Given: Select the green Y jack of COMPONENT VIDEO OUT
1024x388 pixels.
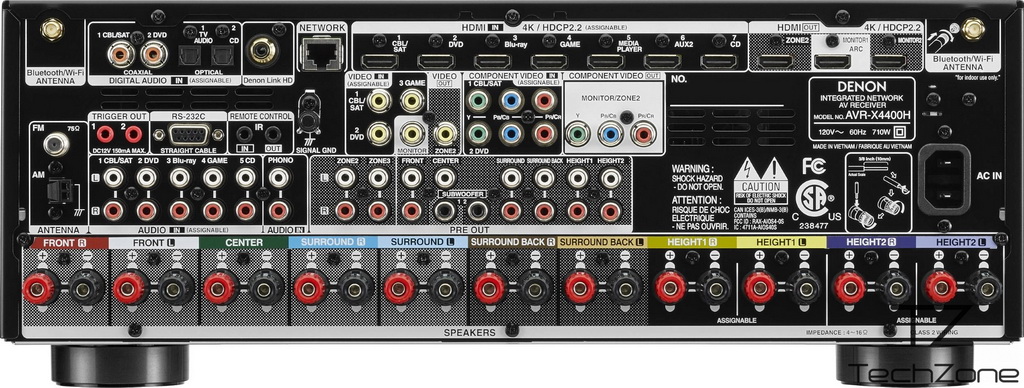Looking at the screenshot, I should [x=577, y=134].
